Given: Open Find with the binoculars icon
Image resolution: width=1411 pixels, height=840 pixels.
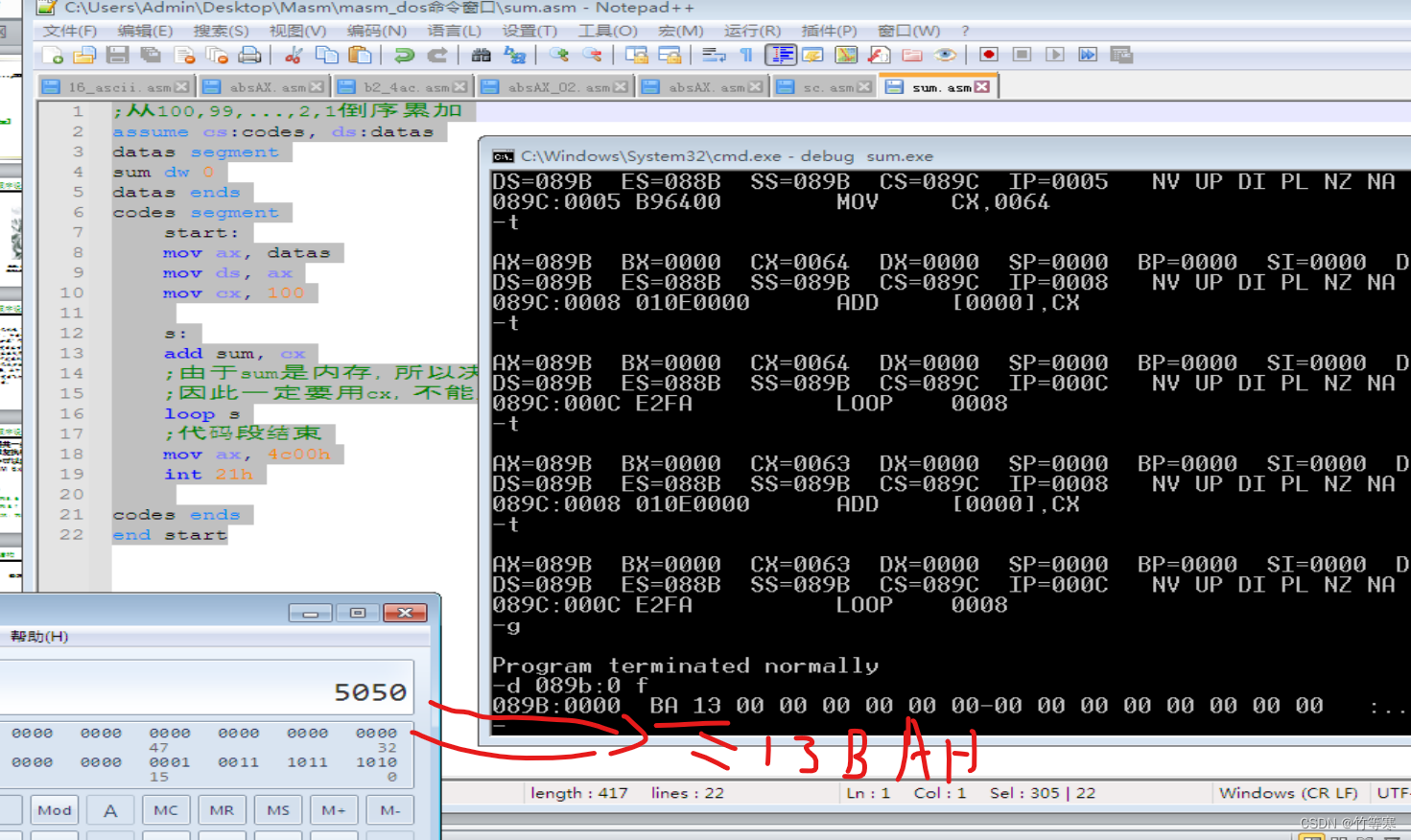Looking at the screenshot, I should [x=481, y=55].
